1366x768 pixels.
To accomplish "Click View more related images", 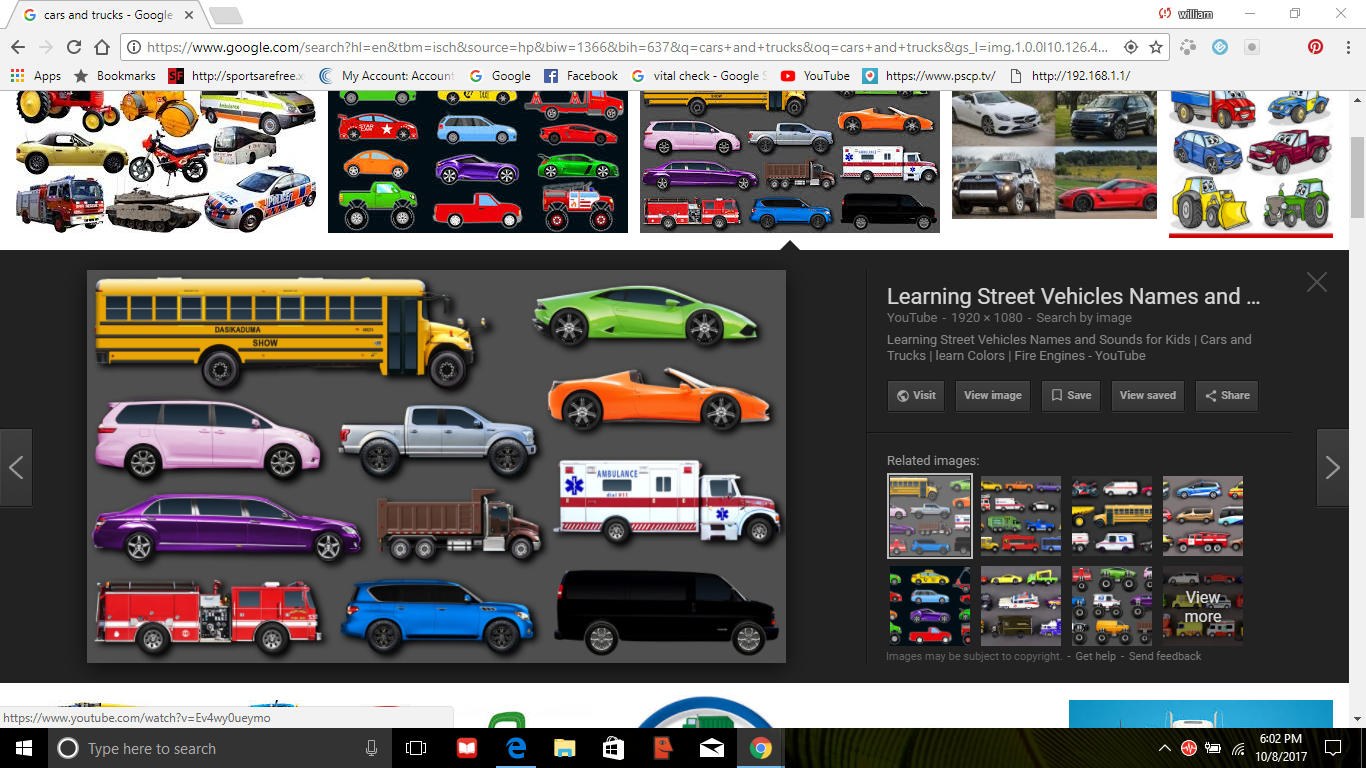I will (x=1203, y=606).
